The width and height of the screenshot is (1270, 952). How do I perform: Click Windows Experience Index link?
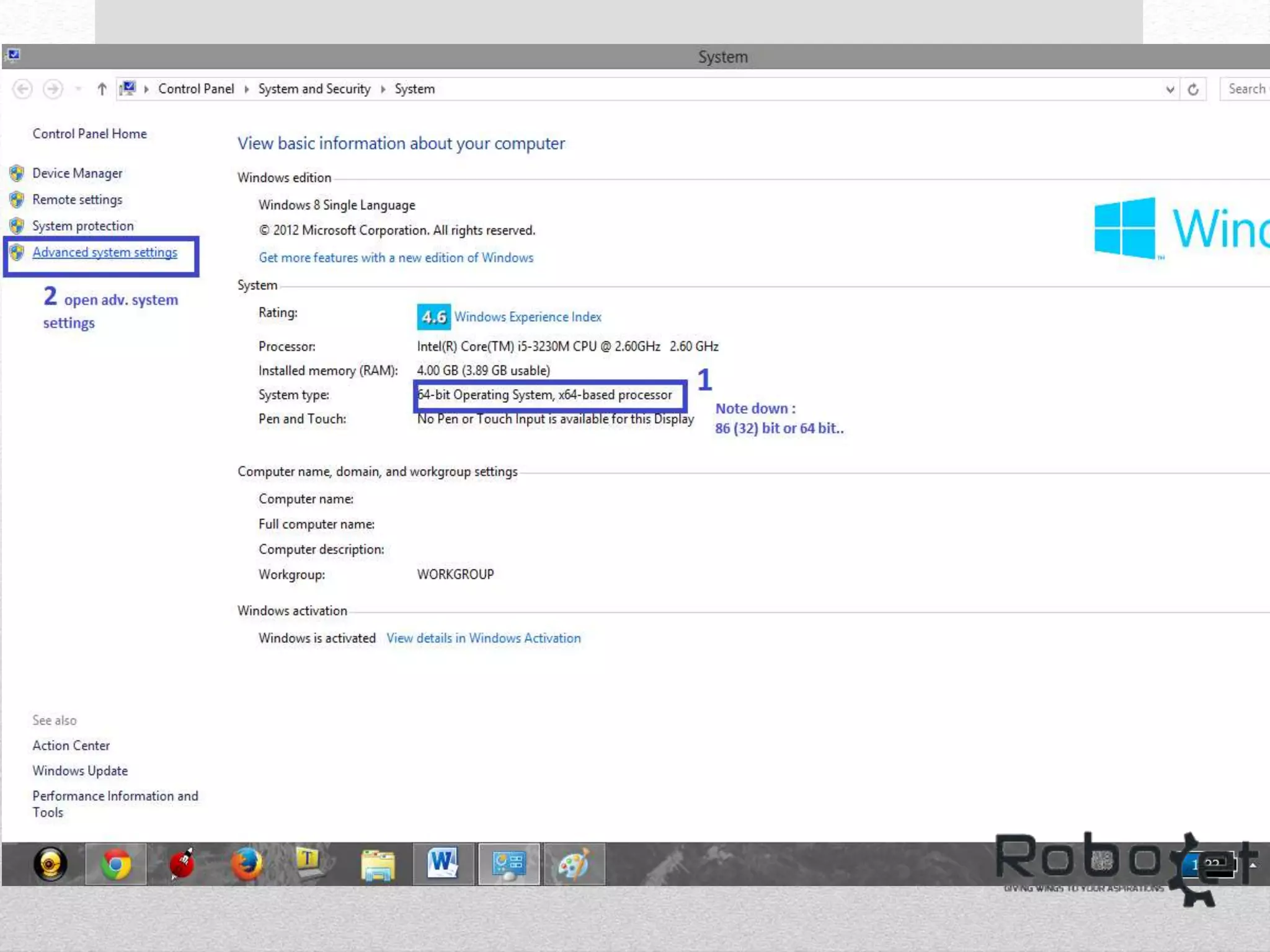pyautogui.click(x=528, y=317)
